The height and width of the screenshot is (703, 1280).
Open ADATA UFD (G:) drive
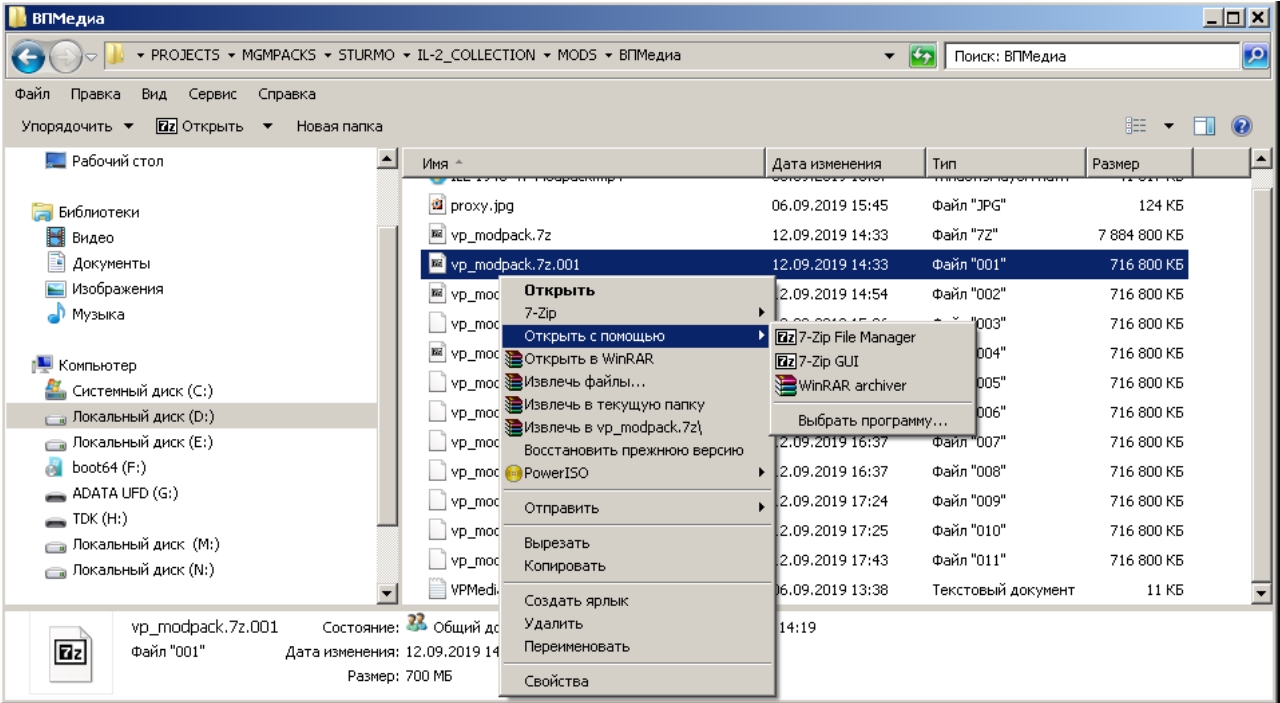(113, 493)
